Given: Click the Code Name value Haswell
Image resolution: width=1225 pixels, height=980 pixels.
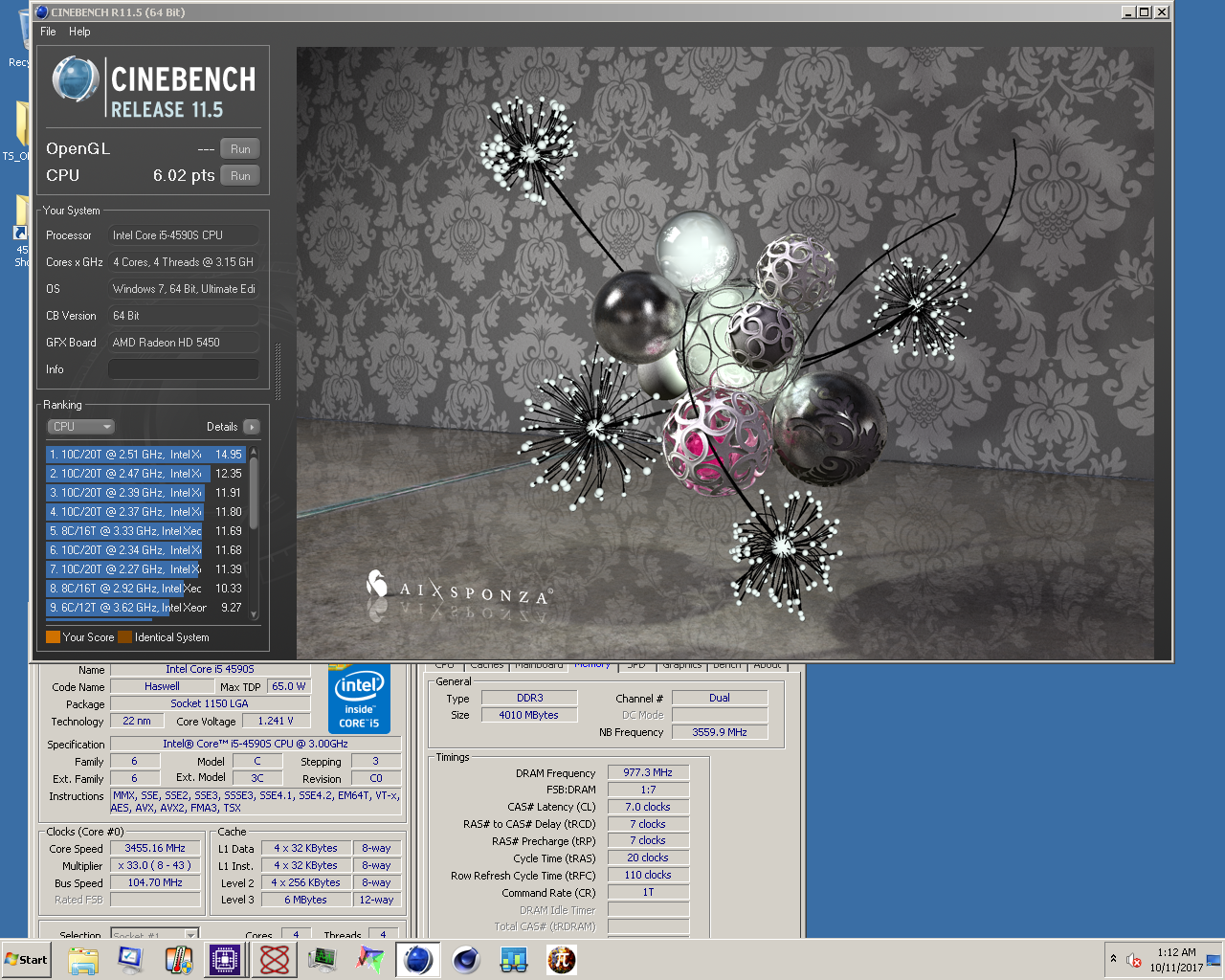Looking at the screenshot, I should tap(162, 686).
